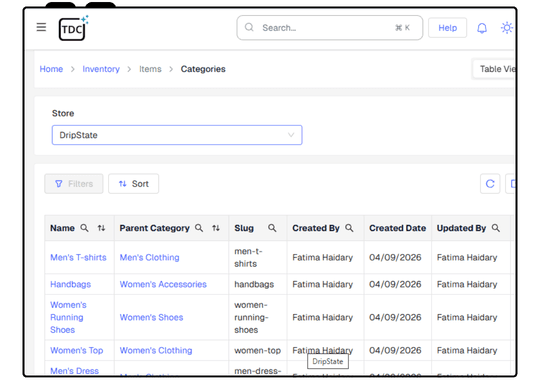This screenshot has height=384, width=540.
Task: Open the Women's Shoes parent category
Action: click(151, 318)
